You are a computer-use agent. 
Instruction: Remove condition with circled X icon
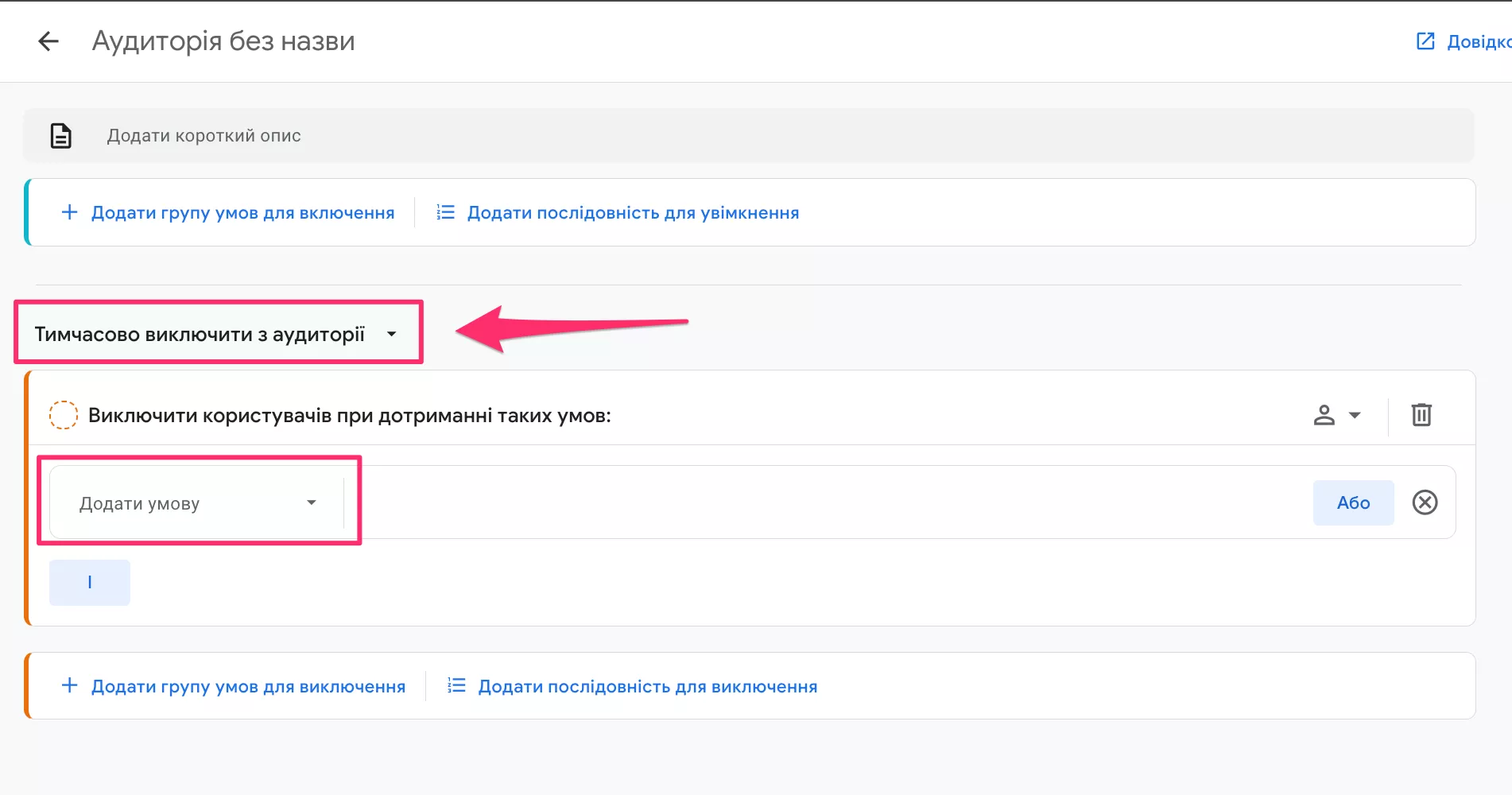1425,502
